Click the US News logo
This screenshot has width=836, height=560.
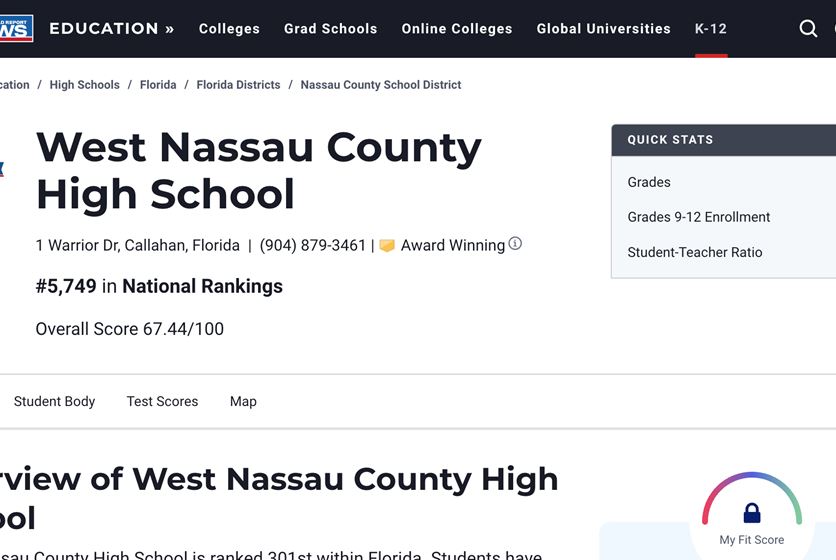click(17, 28)
